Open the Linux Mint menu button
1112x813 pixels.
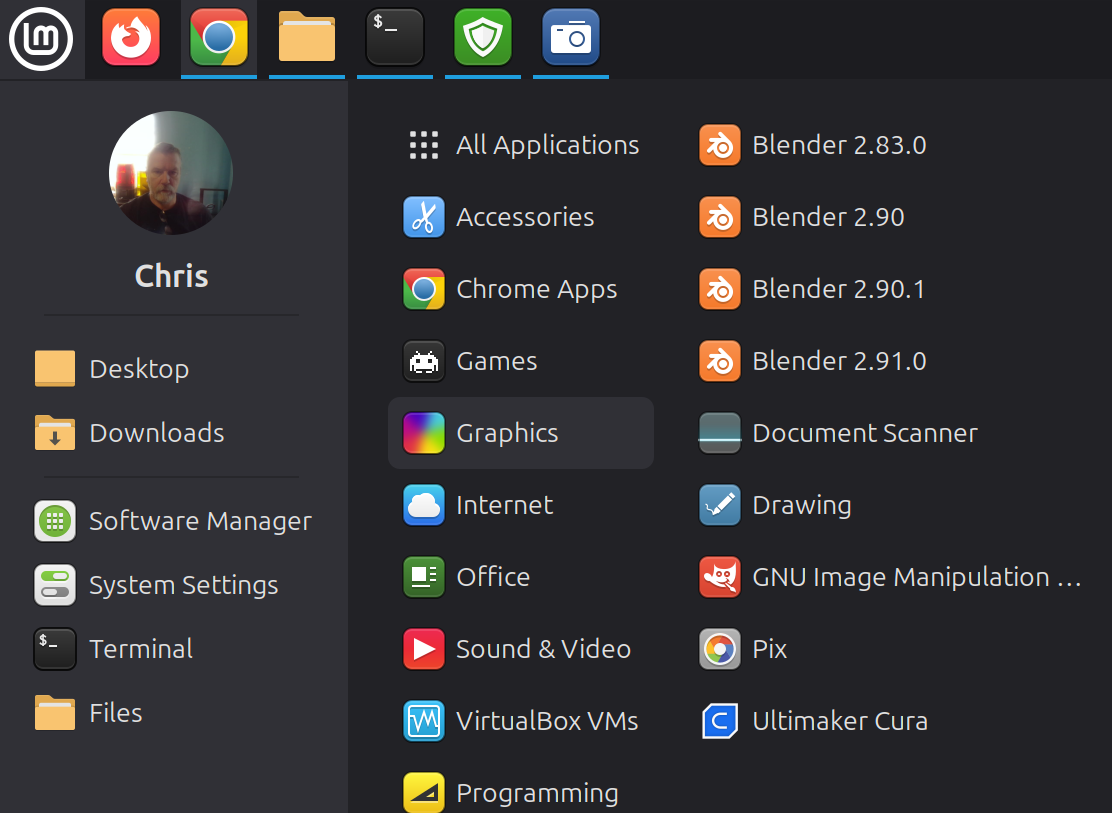tap(41, 39)
